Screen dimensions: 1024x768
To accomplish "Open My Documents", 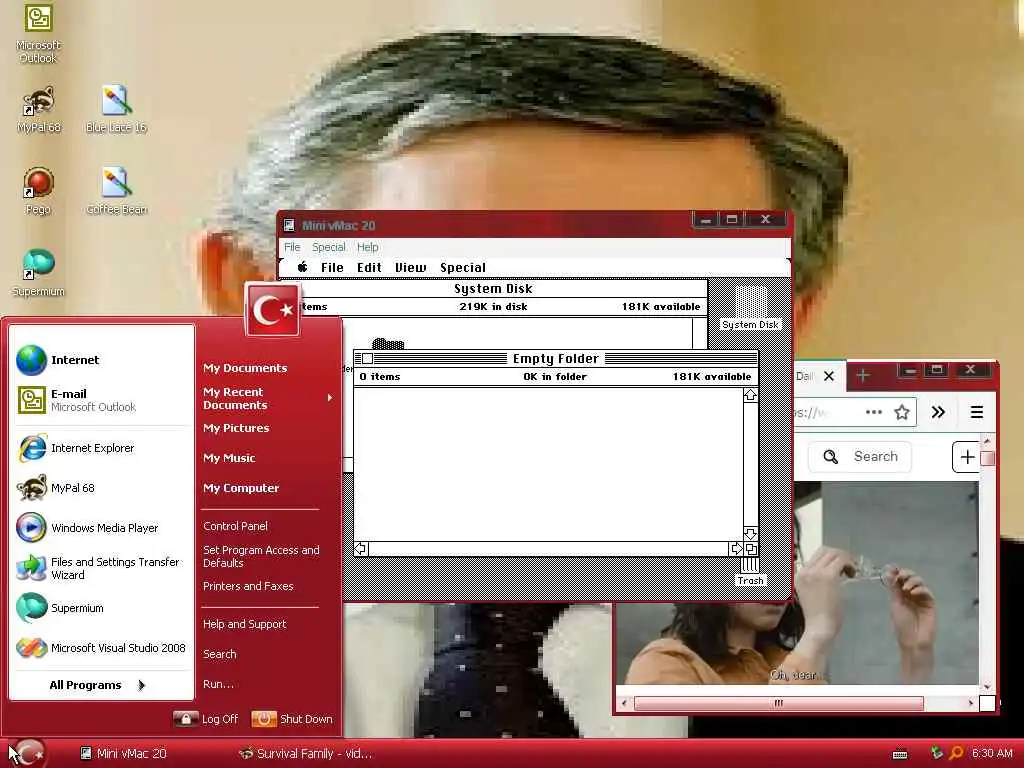I will (245, 368).
